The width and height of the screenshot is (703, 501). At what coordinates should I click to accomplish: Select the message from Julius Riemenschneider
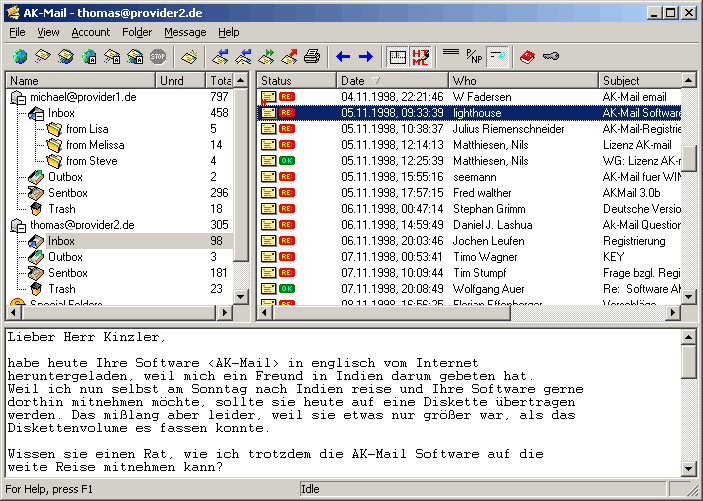pyautogui.click(x=469, y=129)
